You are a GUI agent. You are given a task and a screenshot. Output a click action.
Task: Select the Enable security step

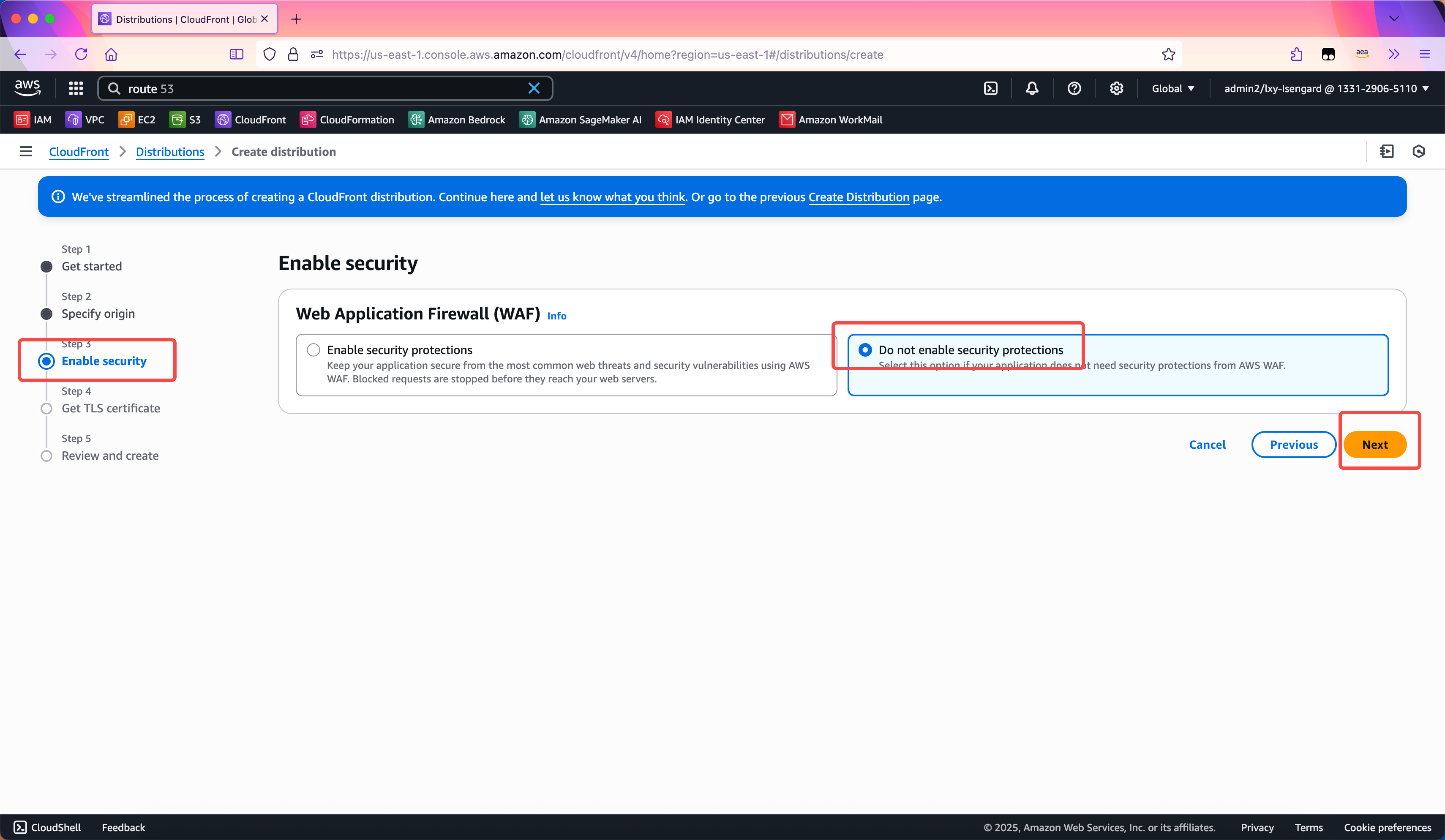pos(104,361)
